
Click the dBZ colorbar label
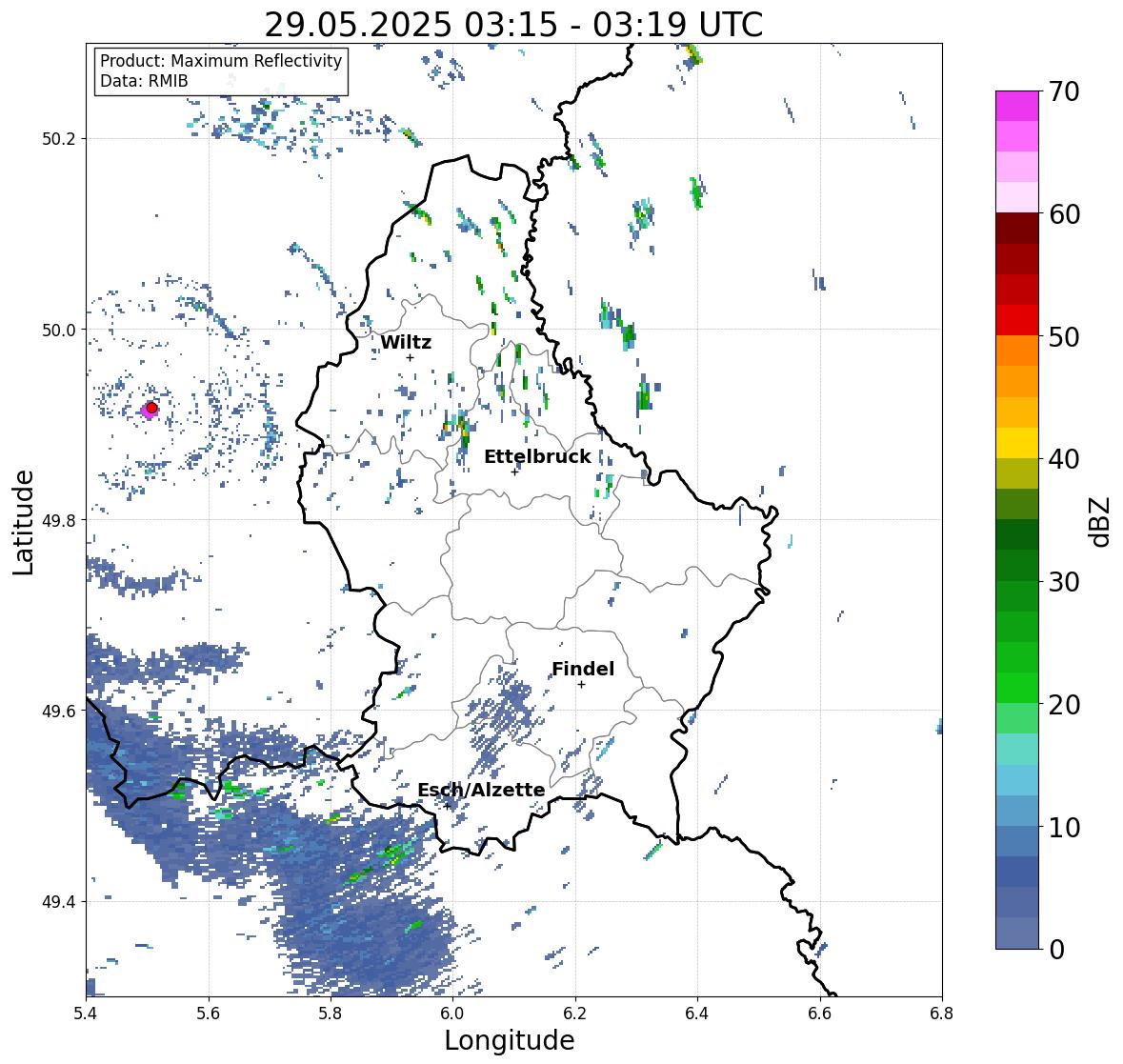point(1101,521)
